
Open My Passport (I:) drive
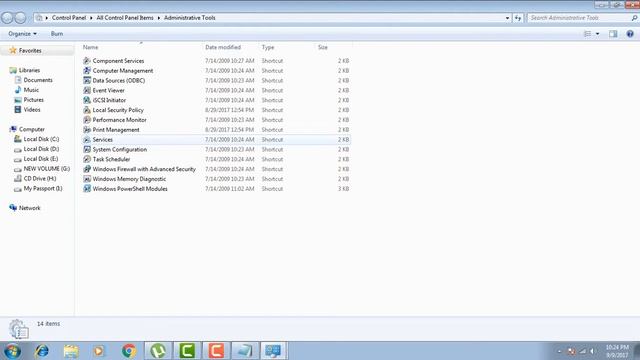(x=43, y=189)
